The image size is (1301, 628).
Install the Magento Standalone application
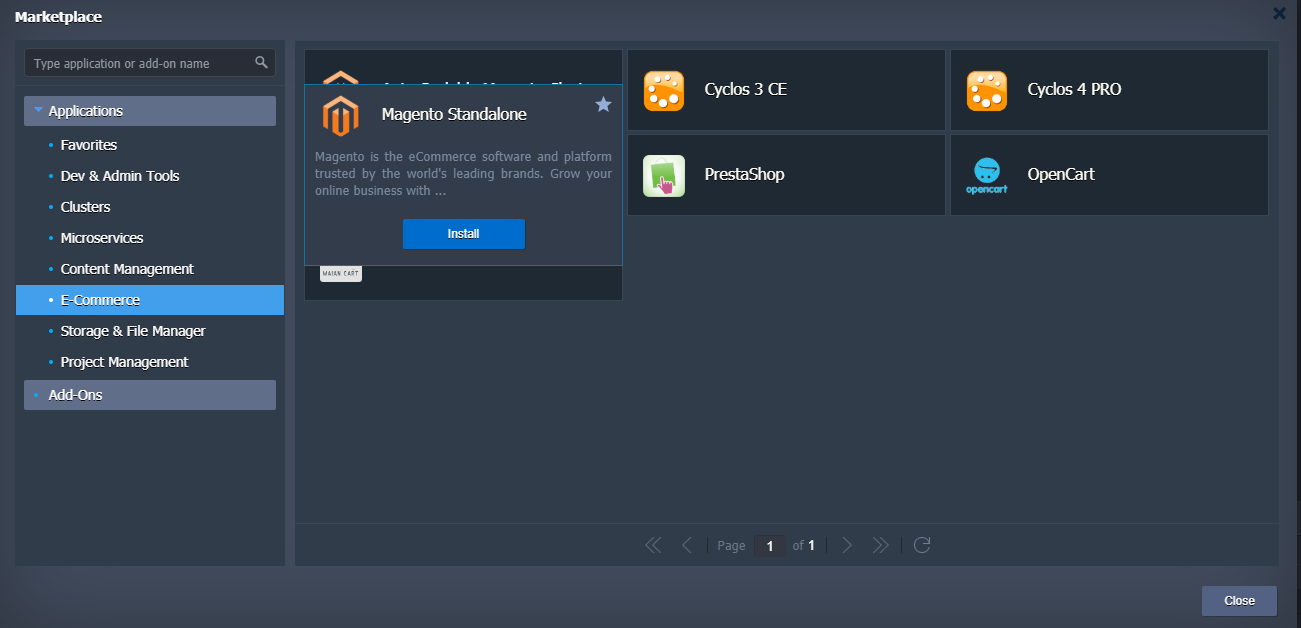[463, 233]
